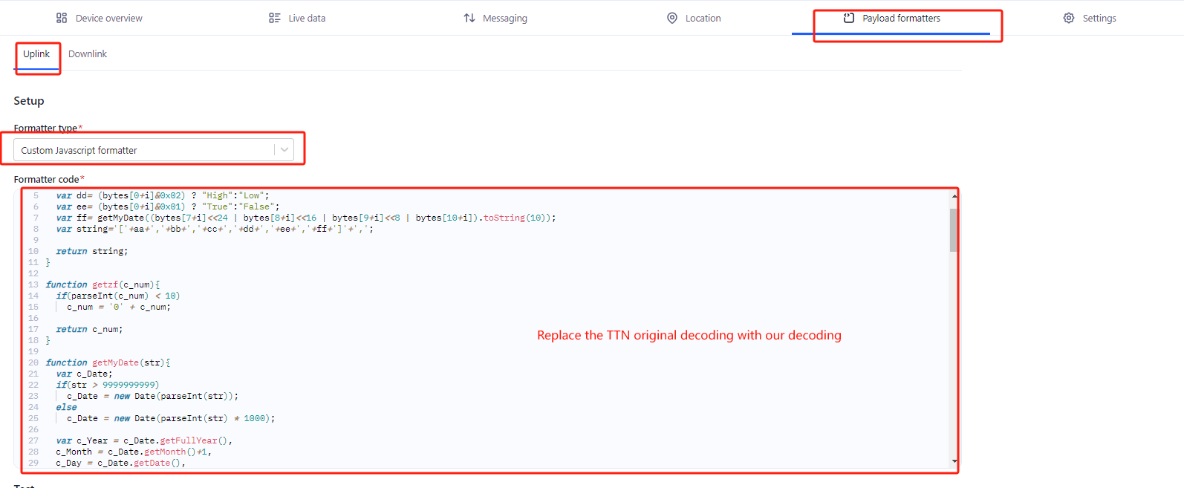
Task: Switch to the Live data tab
Action: 297,18
